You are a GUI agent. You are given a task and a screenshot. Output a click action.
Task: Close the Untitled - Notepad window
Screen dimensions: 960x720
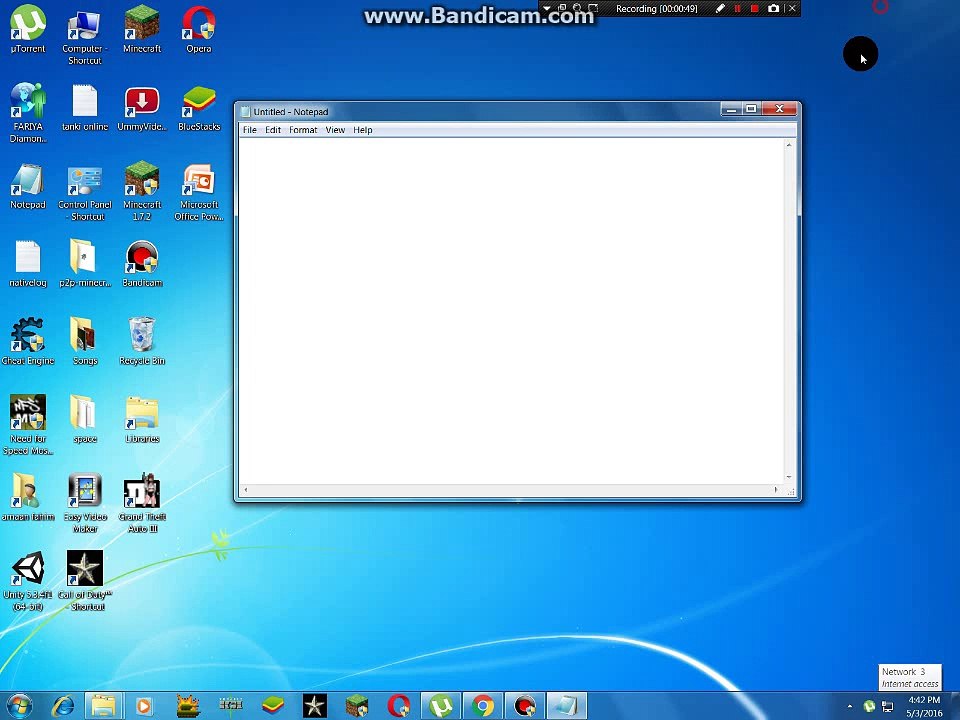click(x=779, y=109)
